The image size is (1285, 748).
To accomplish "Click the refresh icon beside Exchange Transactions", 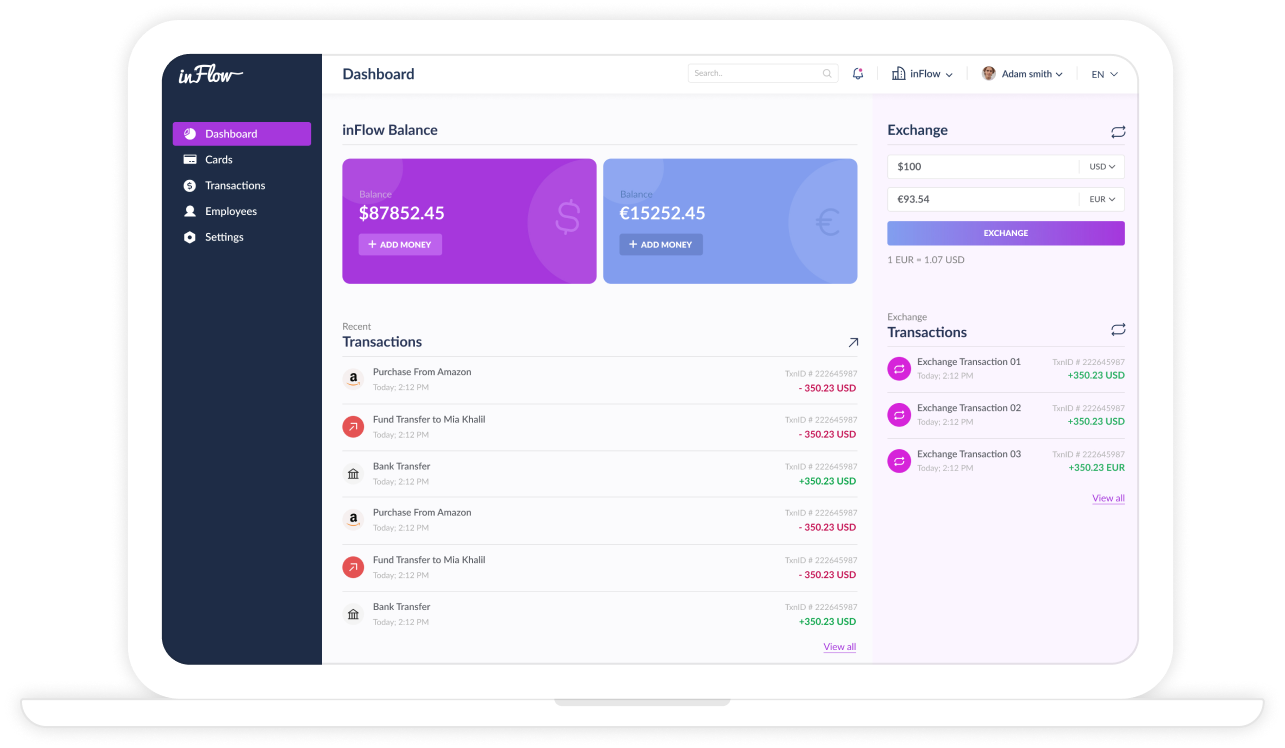I will [1118, 330].
